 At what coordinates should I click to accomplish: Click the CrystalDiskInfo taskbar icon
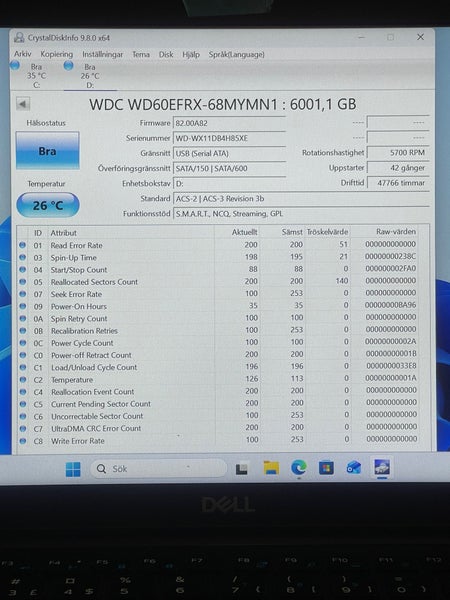(x=382, y=467)
